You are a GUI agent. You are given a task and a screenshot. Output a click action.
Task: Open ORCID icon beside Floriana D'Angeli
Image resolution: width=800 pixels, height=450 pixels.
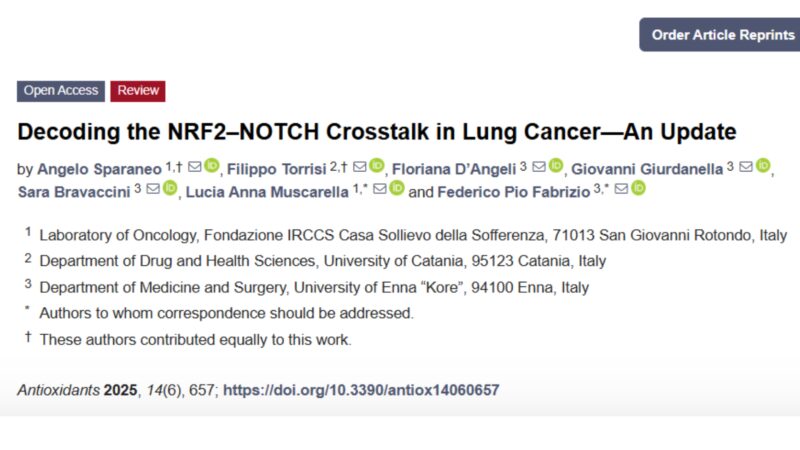click(556, 166)
